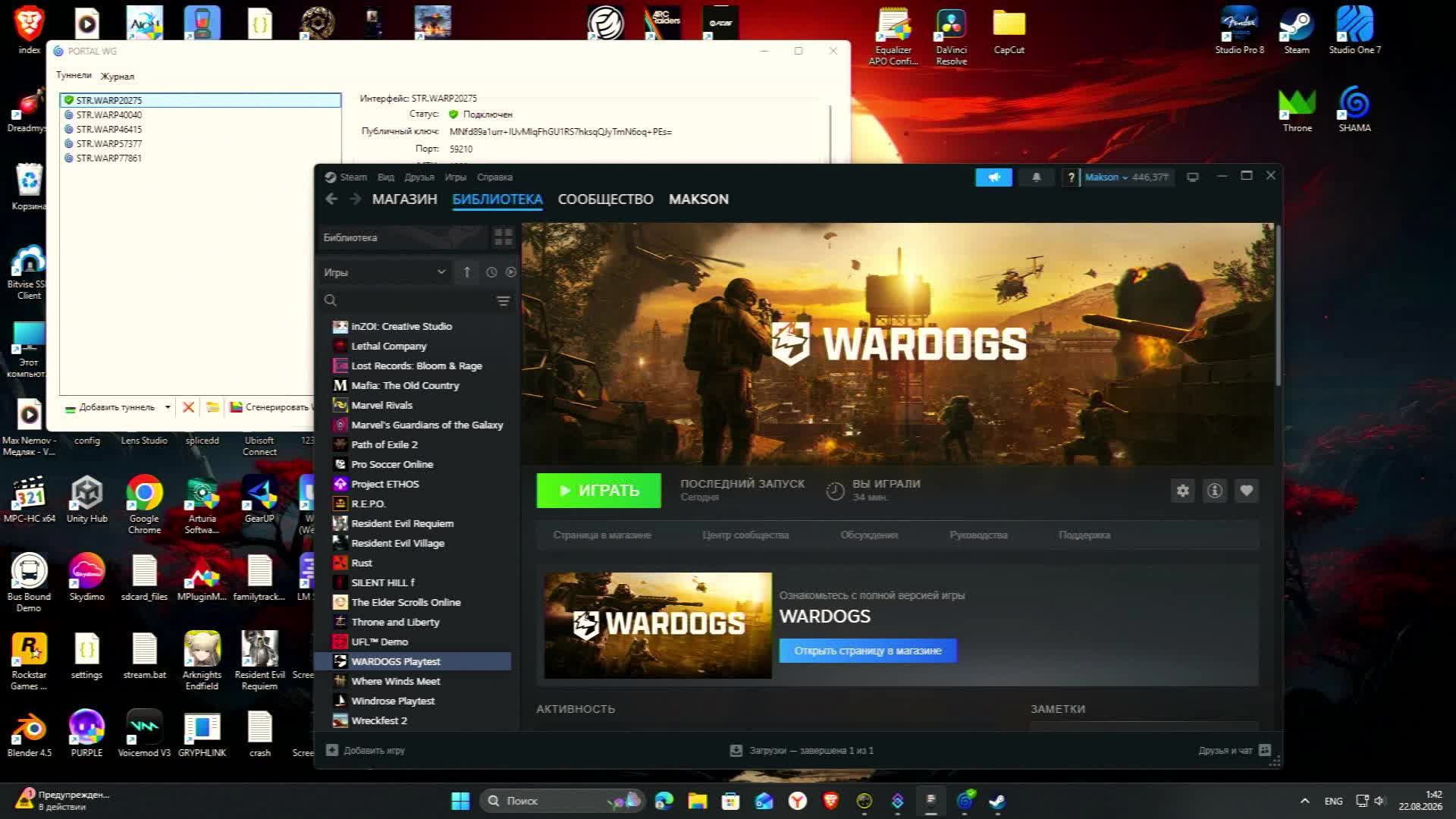This screenshot has width=1456, height=819.
Task: Open the Руководства link
Action: point(978,535)
